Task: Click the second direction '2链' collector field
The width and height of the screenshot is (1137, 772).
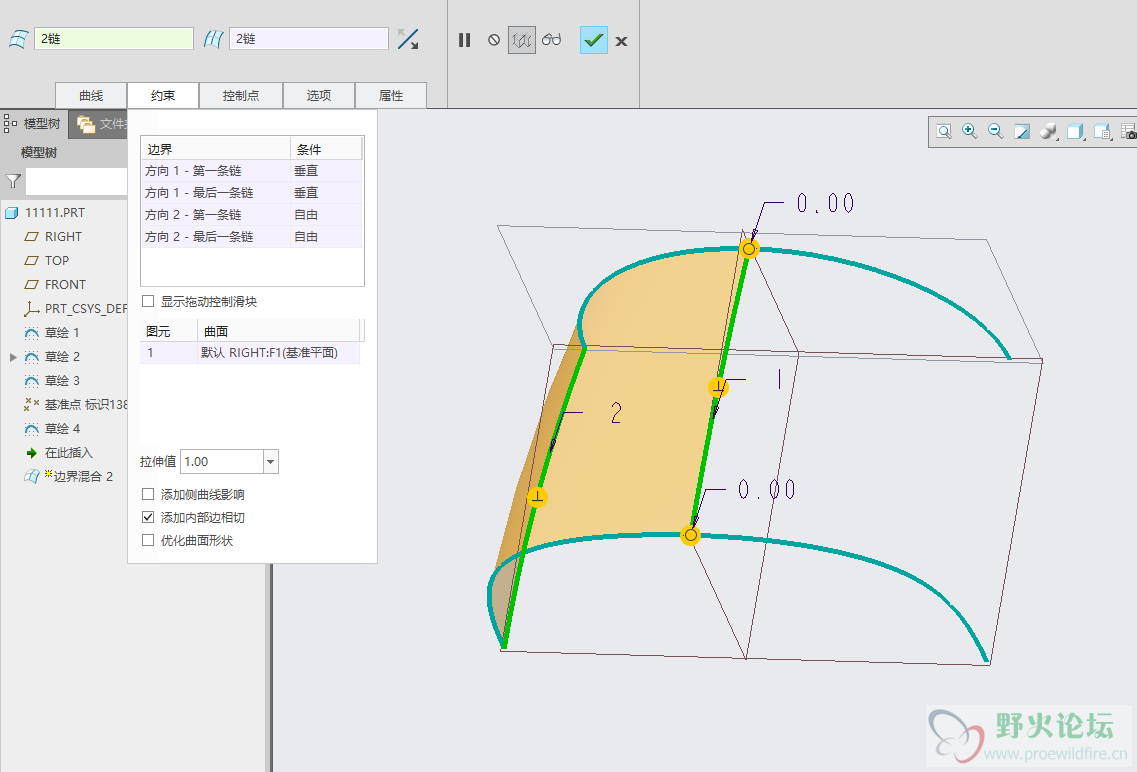Action: pyautogui.click(x=309, y=38)
